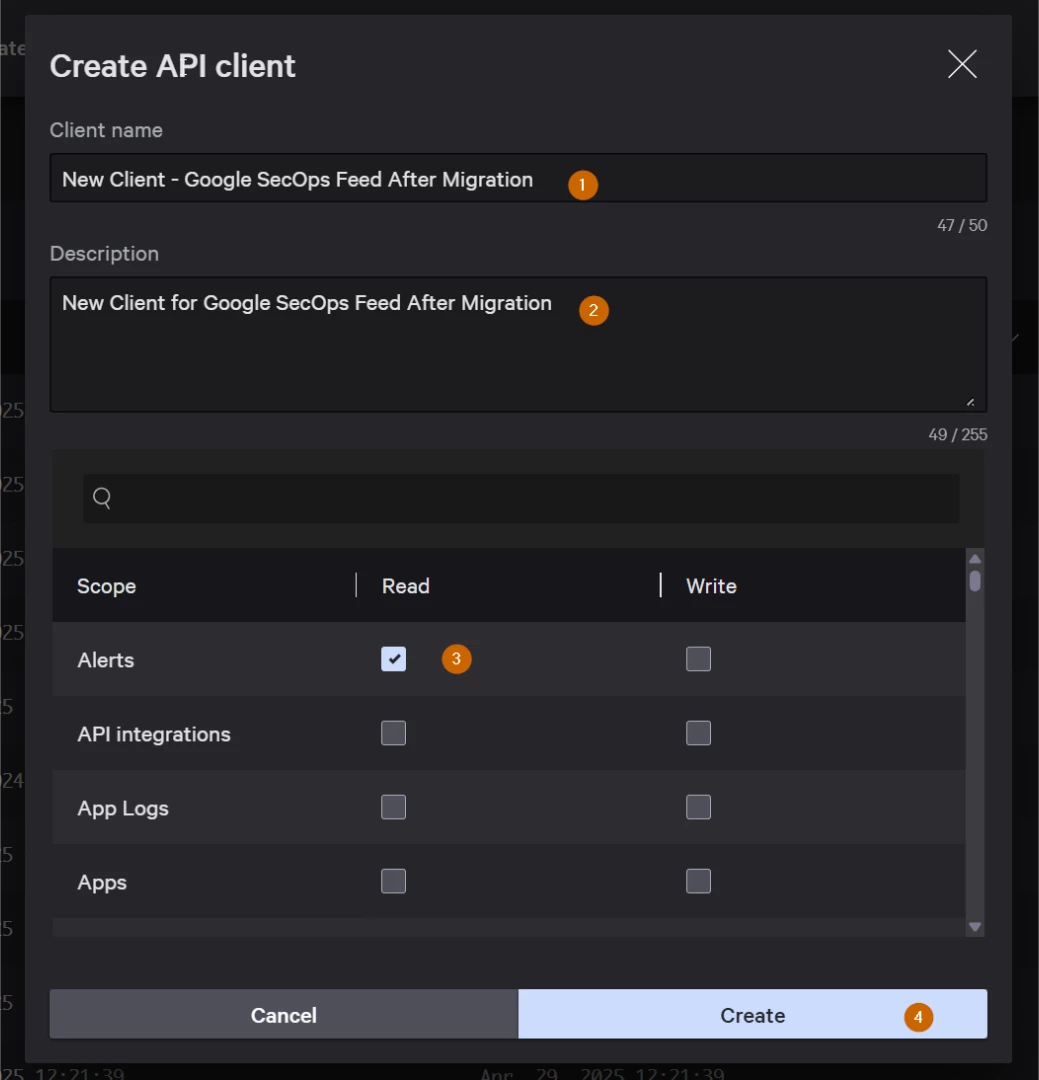This screenshot has width=1039, height=1080.
Task: Focus the Client name field
Action: pos(518,178)
